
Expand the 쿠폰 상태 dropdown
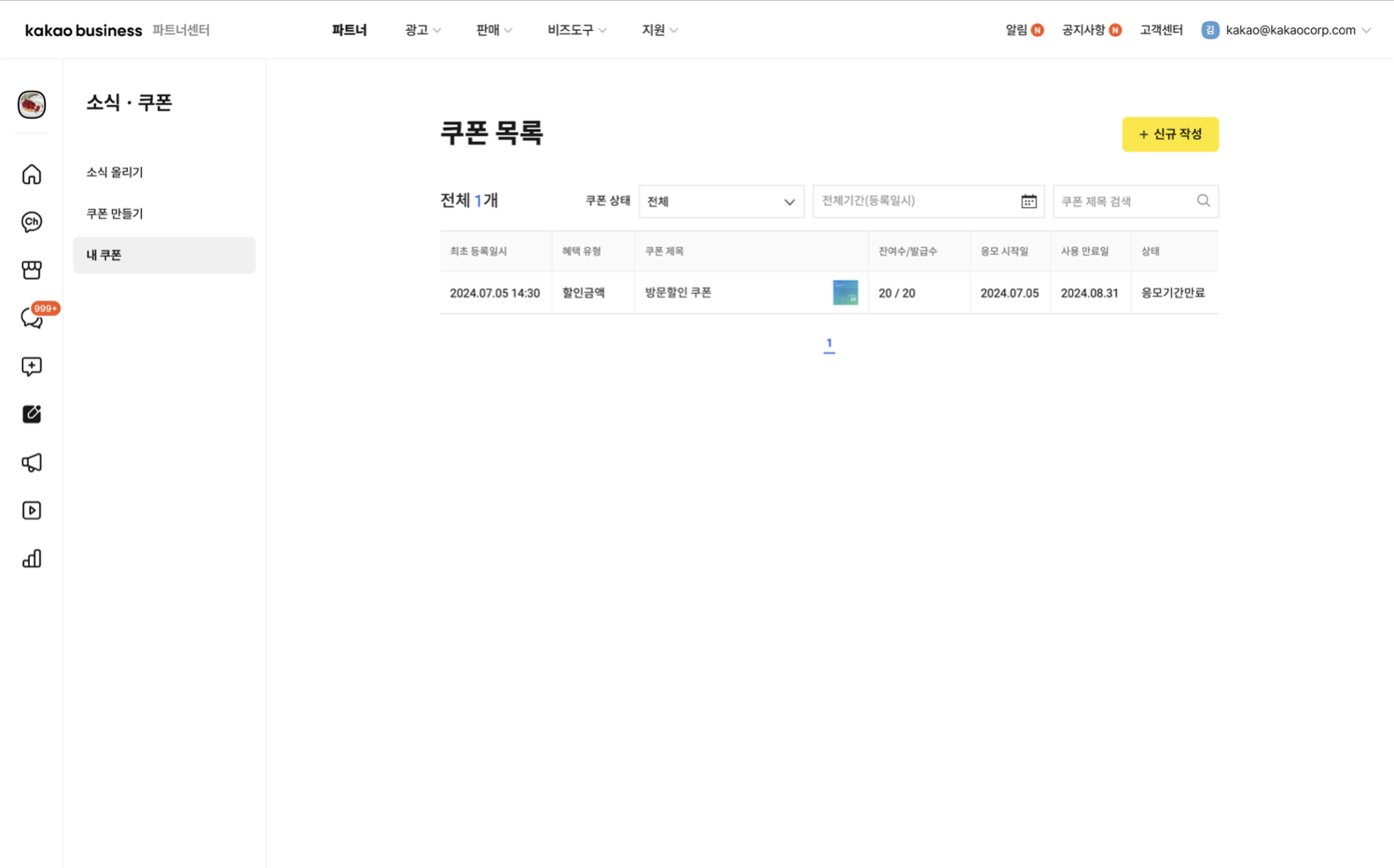(x=721, y=201)
